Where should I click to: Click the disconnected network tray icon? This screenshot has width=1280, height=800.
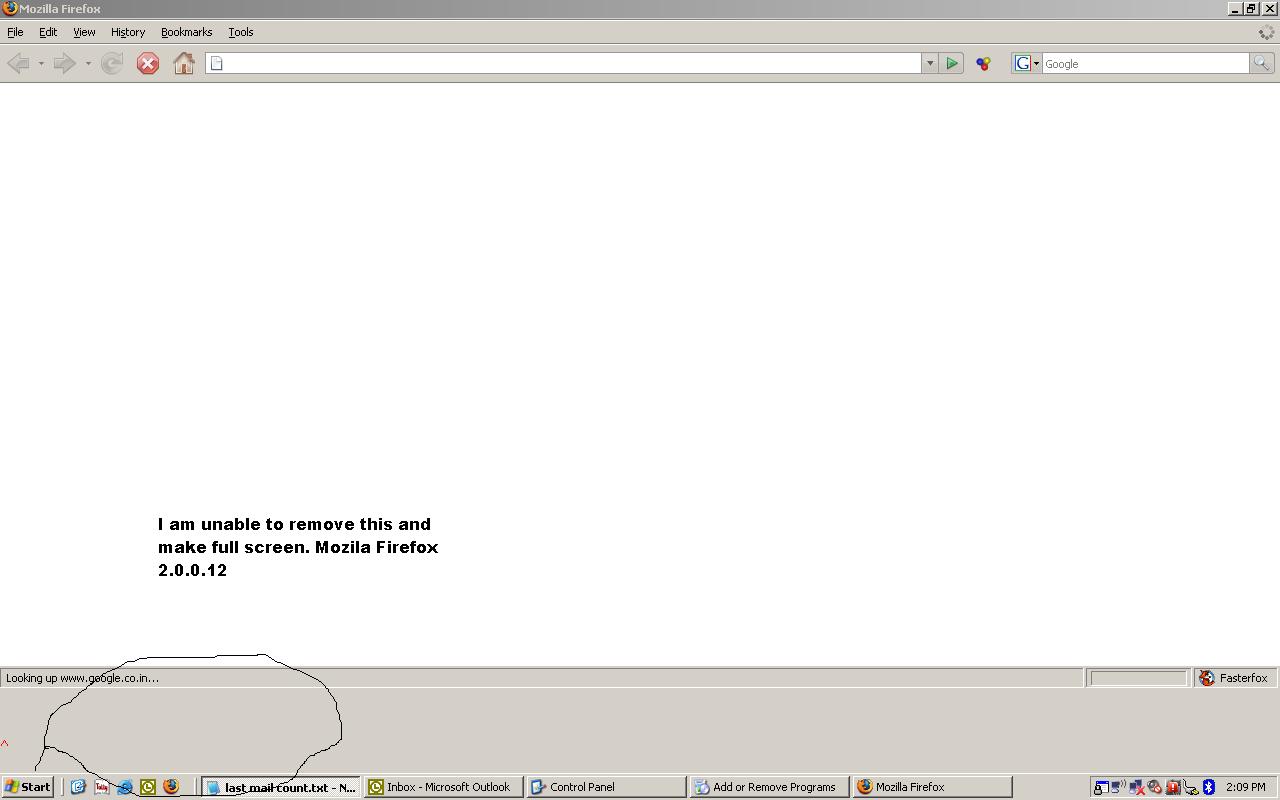point(1137,787)
